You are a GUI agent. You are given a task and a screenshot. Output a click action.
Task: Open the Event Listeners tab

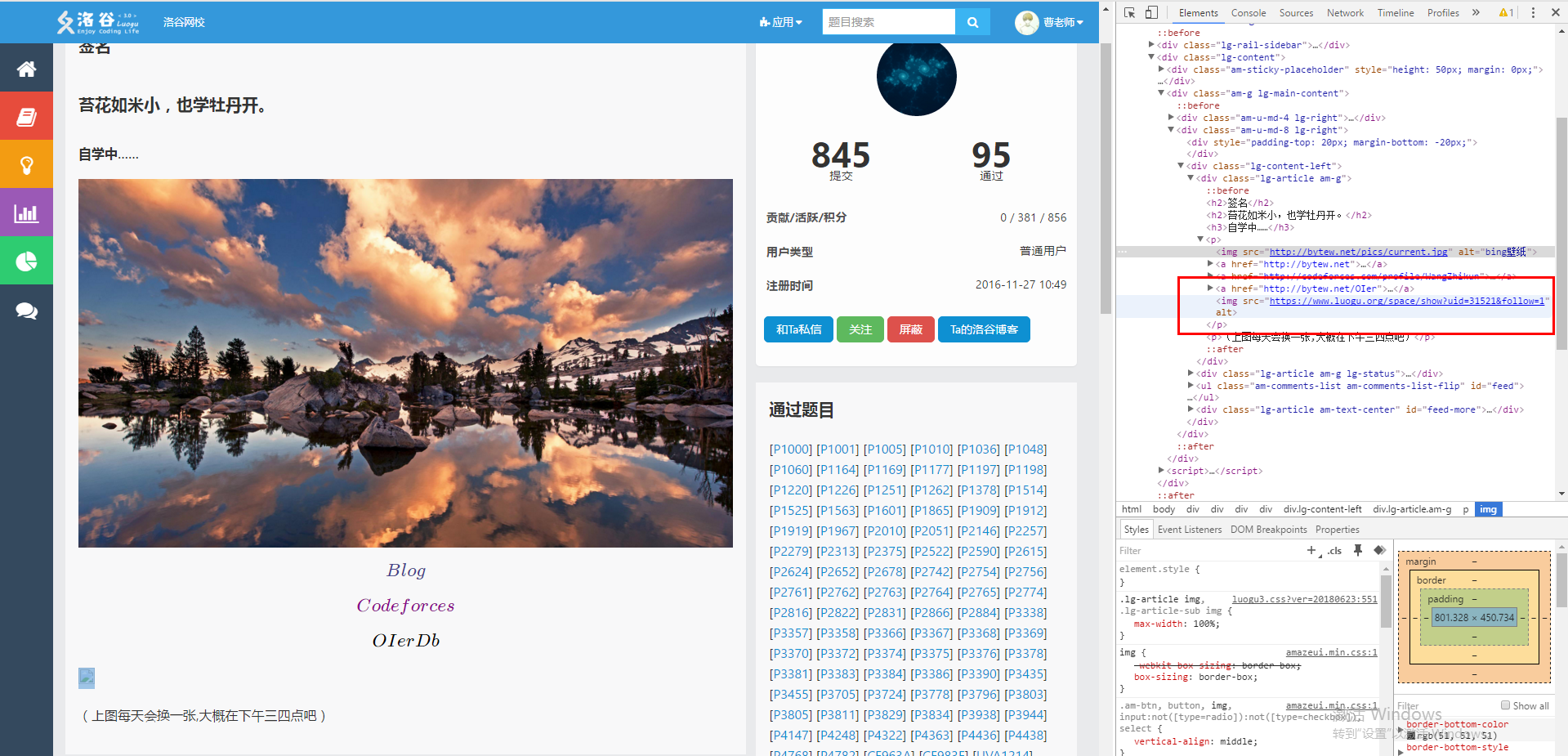tap(1190, 530)
